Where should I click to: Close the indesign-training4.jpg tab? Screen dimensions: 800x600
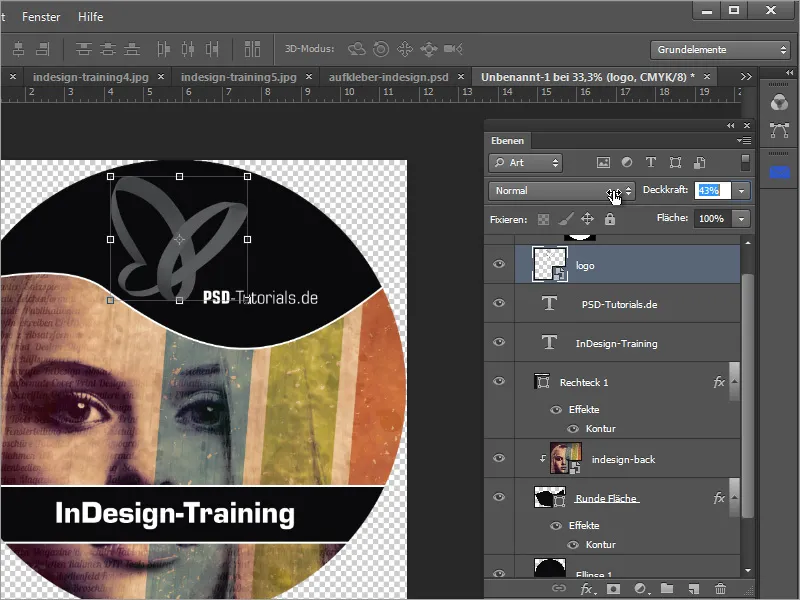[x=161, y=77]
